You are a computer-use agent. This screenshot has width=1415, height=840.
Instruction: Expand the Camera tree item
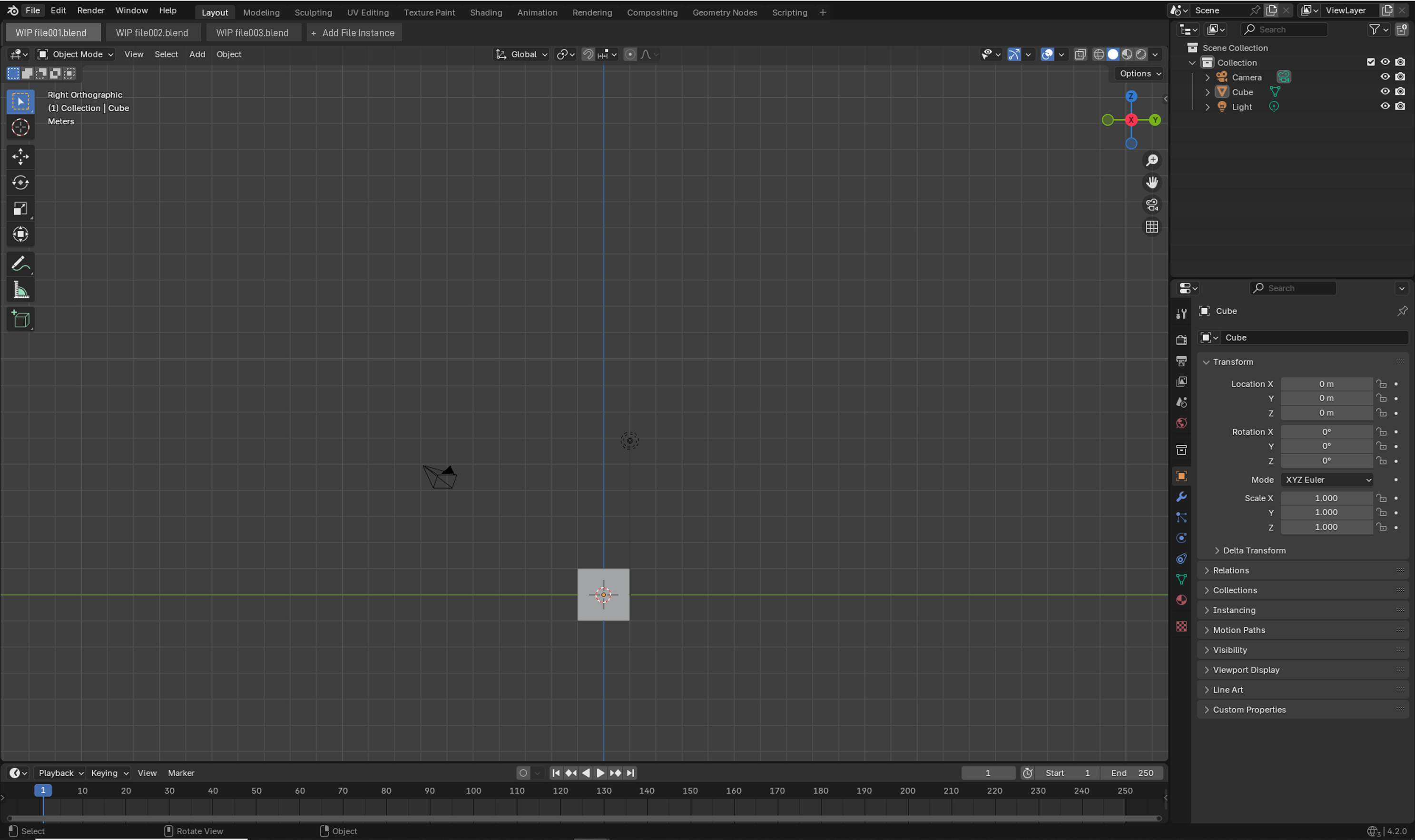[x=1207, y=77]
